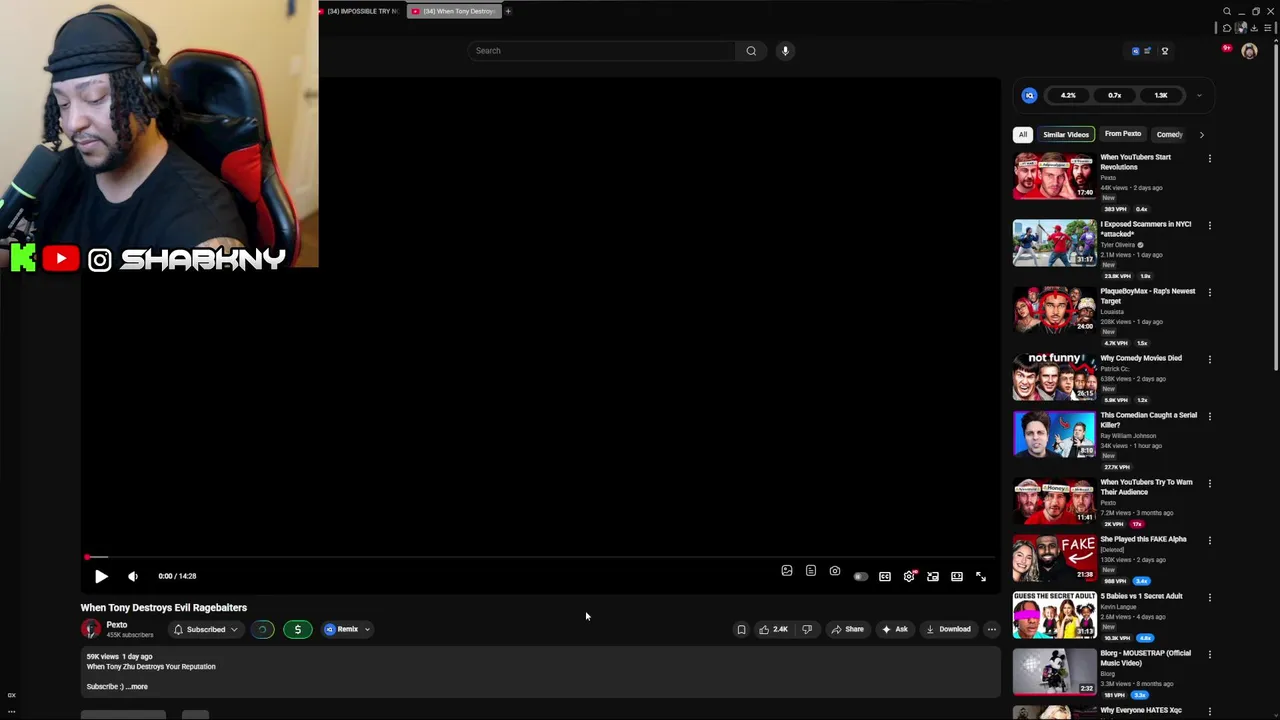
Task: Show more filter chips arrow
Action: (x=1201, y=134)
